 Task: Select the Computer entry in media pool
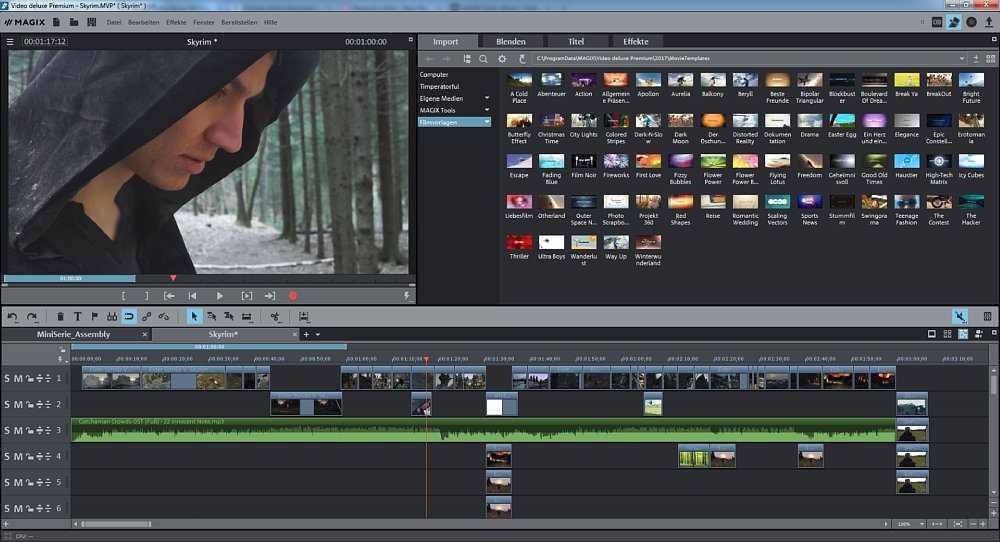(x=434, y=75)
